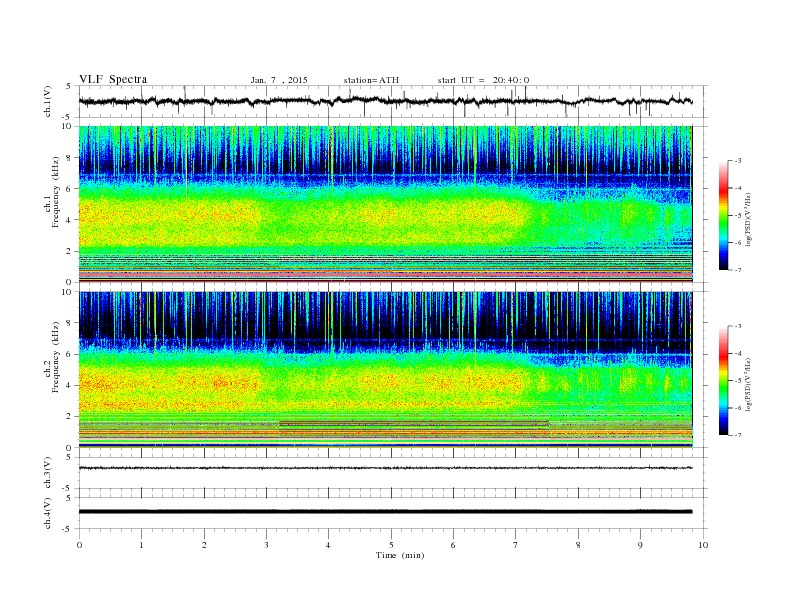The height and width of the screenshot is (612, 792).
Task: Click the ch.2 spectrogram color bar
Action: pos(723,381)
